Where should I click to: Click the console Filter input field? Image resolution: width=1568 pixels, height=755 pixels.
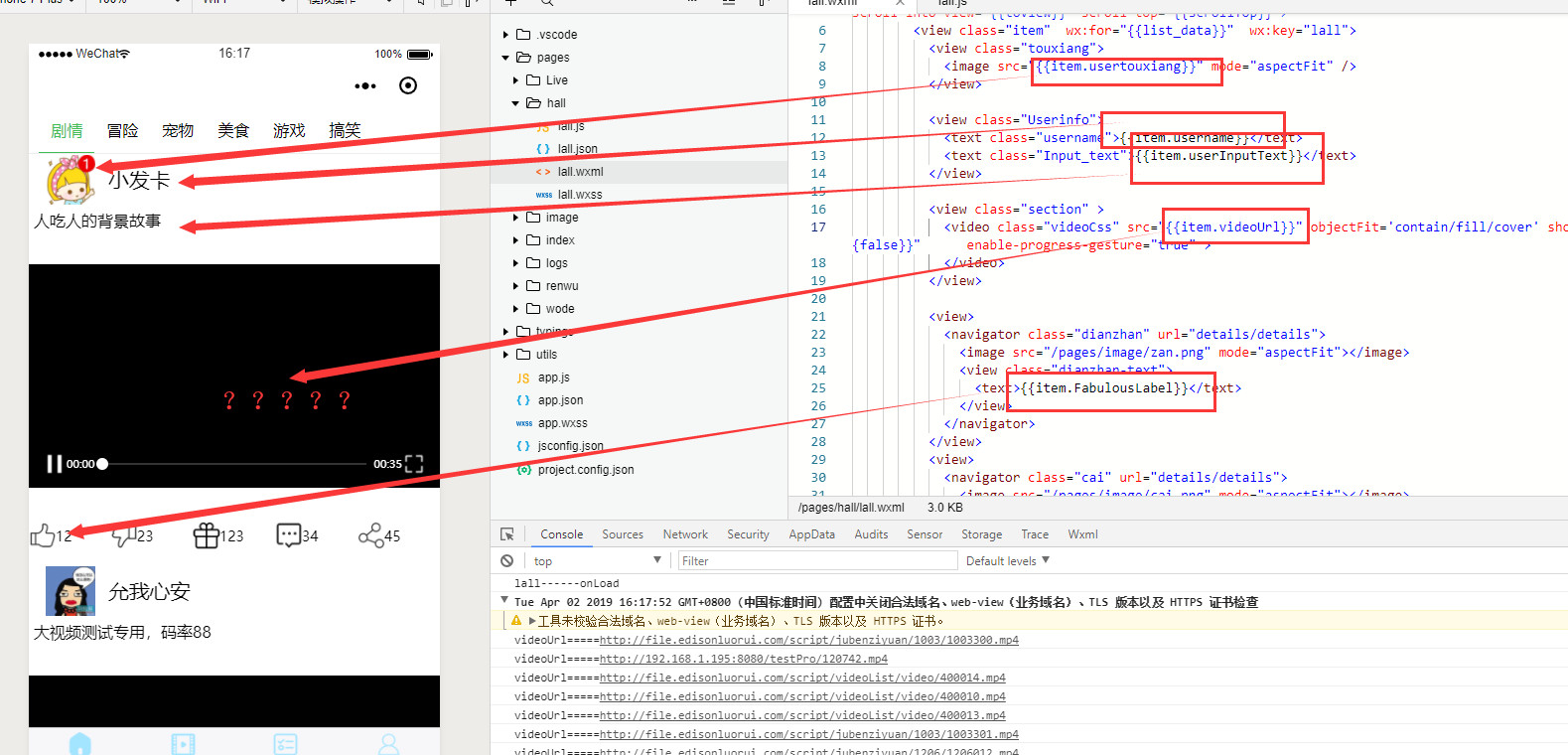click(x=816, y=561)
